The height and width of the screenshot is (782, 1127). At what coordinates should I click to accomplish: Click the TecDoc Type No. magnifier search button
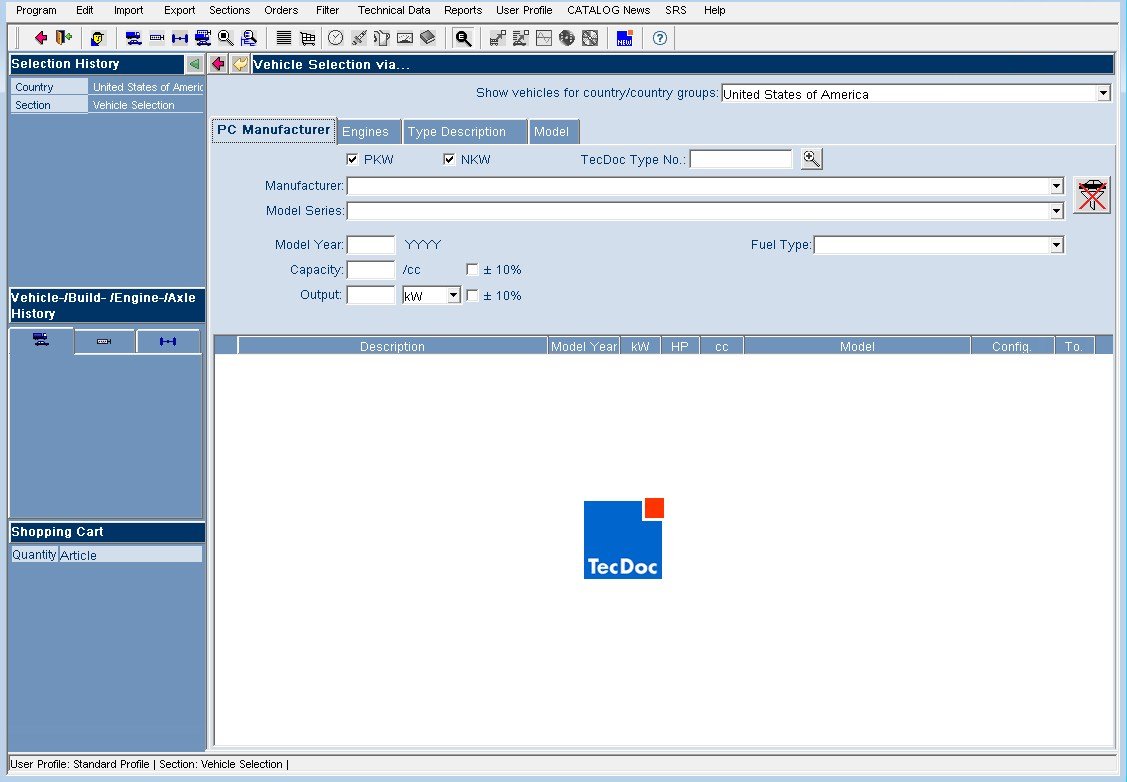811,159
